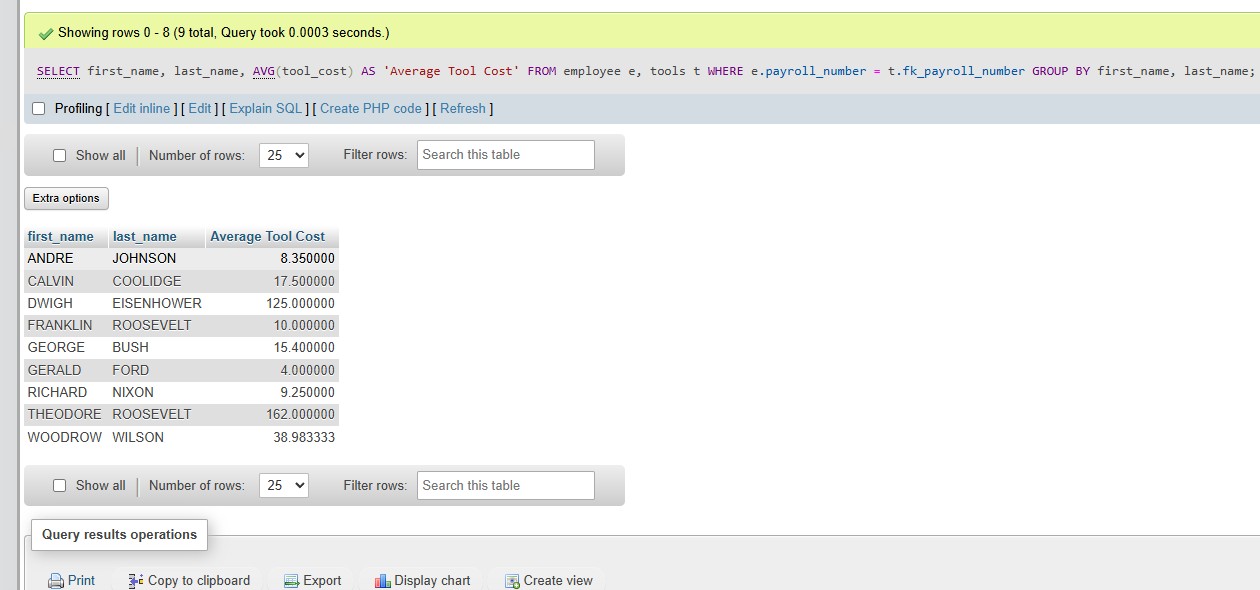Select the RICHARD cell

click(x=66, y=392)
